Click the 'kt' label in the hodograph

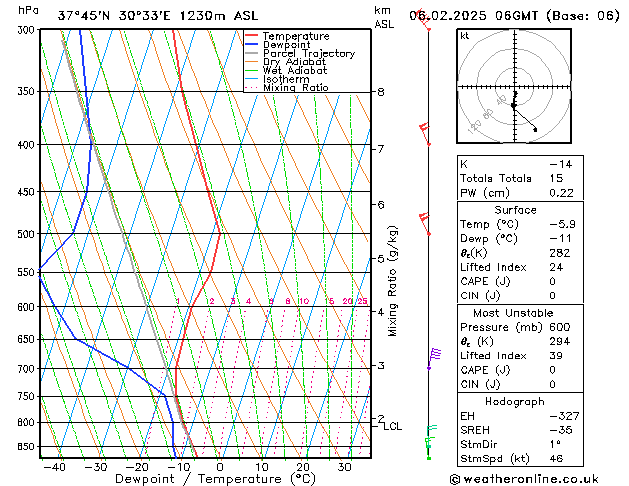click(x=465, y=36)
